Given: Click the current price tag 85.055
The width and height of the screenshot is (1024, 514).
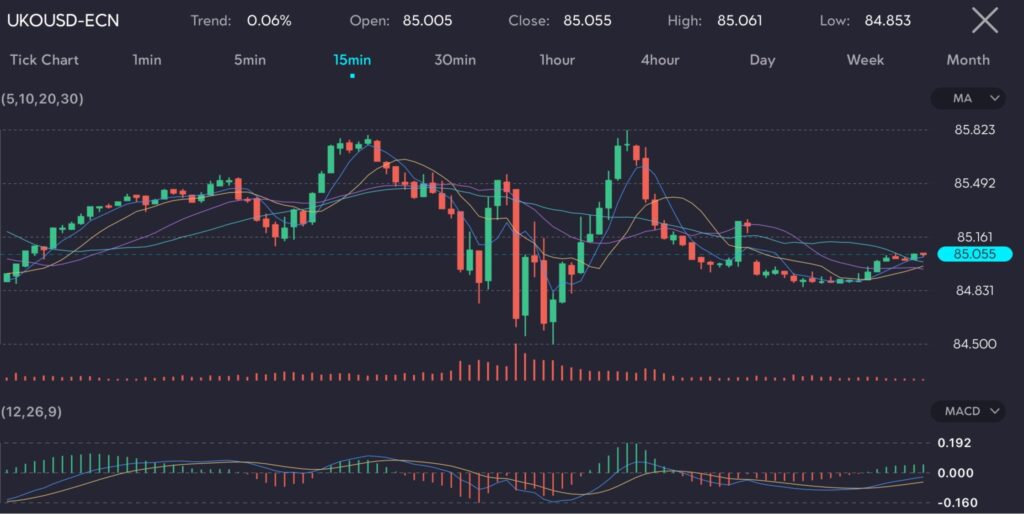Looking at the screenshot, I should [x=976, y=254].
